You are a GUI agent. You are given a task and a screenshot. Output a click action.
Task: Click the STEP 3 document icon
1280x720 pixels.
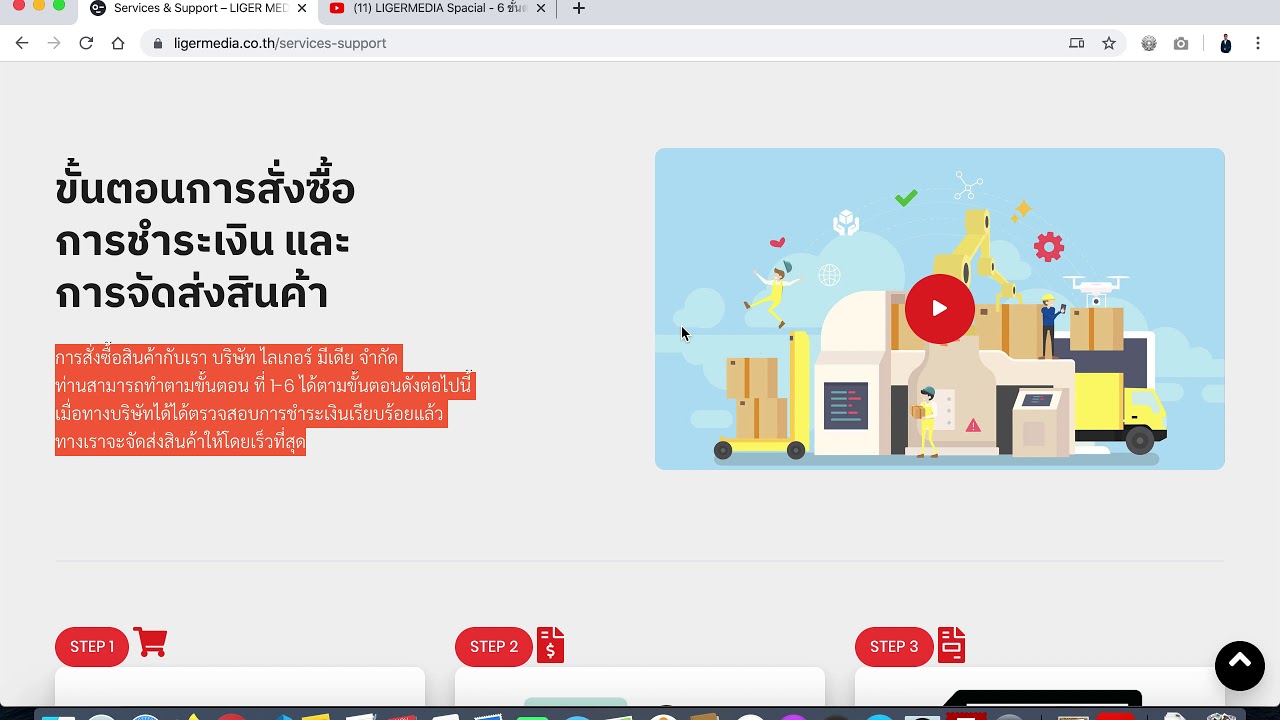951,645
